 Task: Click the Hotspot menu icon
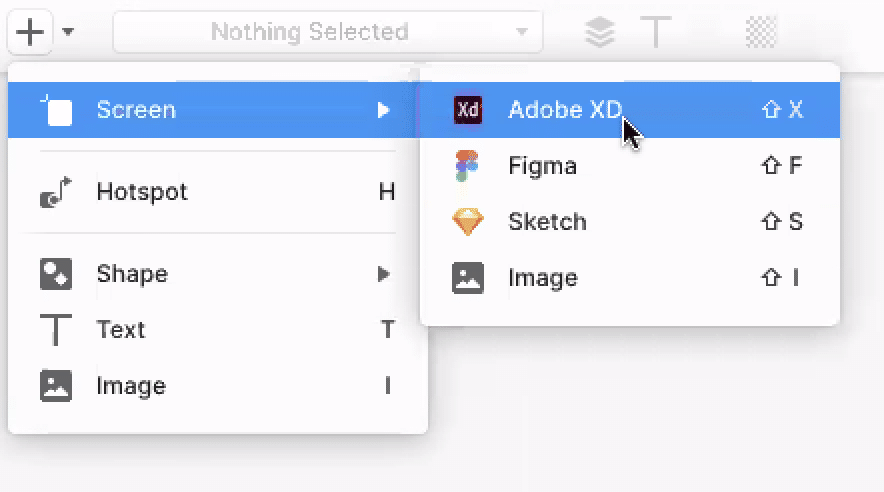click(56, 192)
